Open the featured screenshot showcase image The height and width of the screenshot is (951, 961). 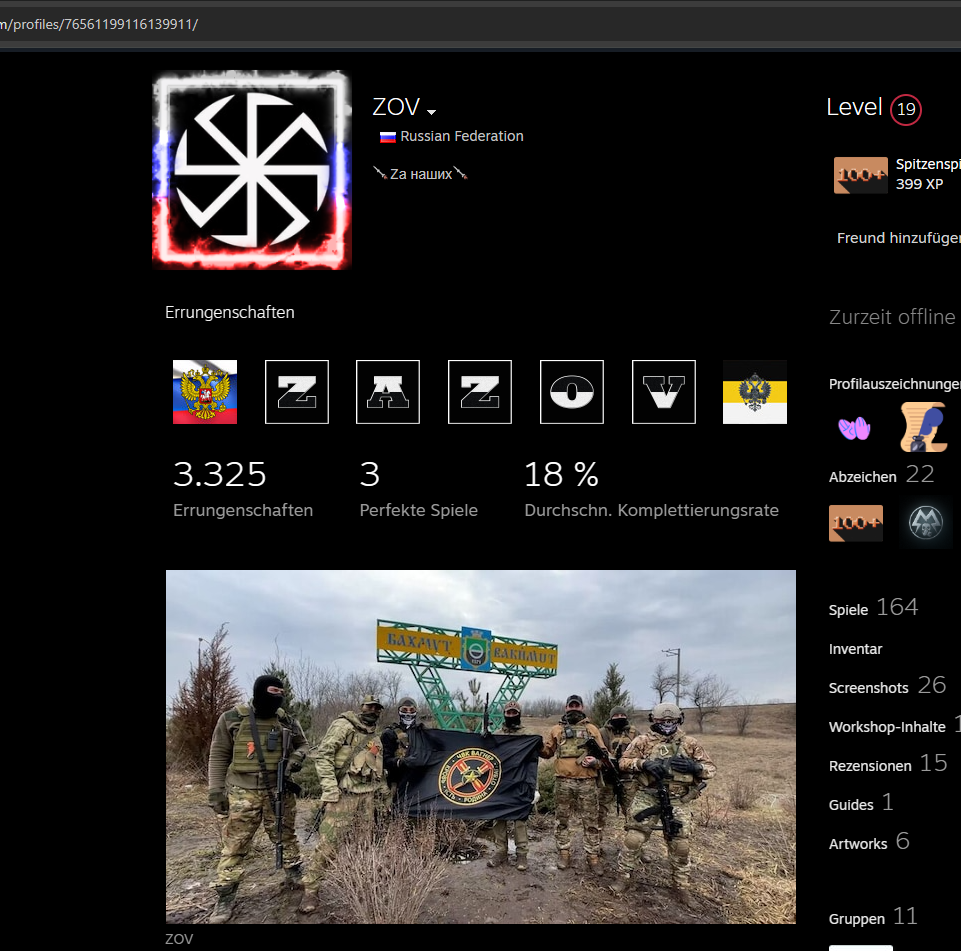[x=480, y=746]
